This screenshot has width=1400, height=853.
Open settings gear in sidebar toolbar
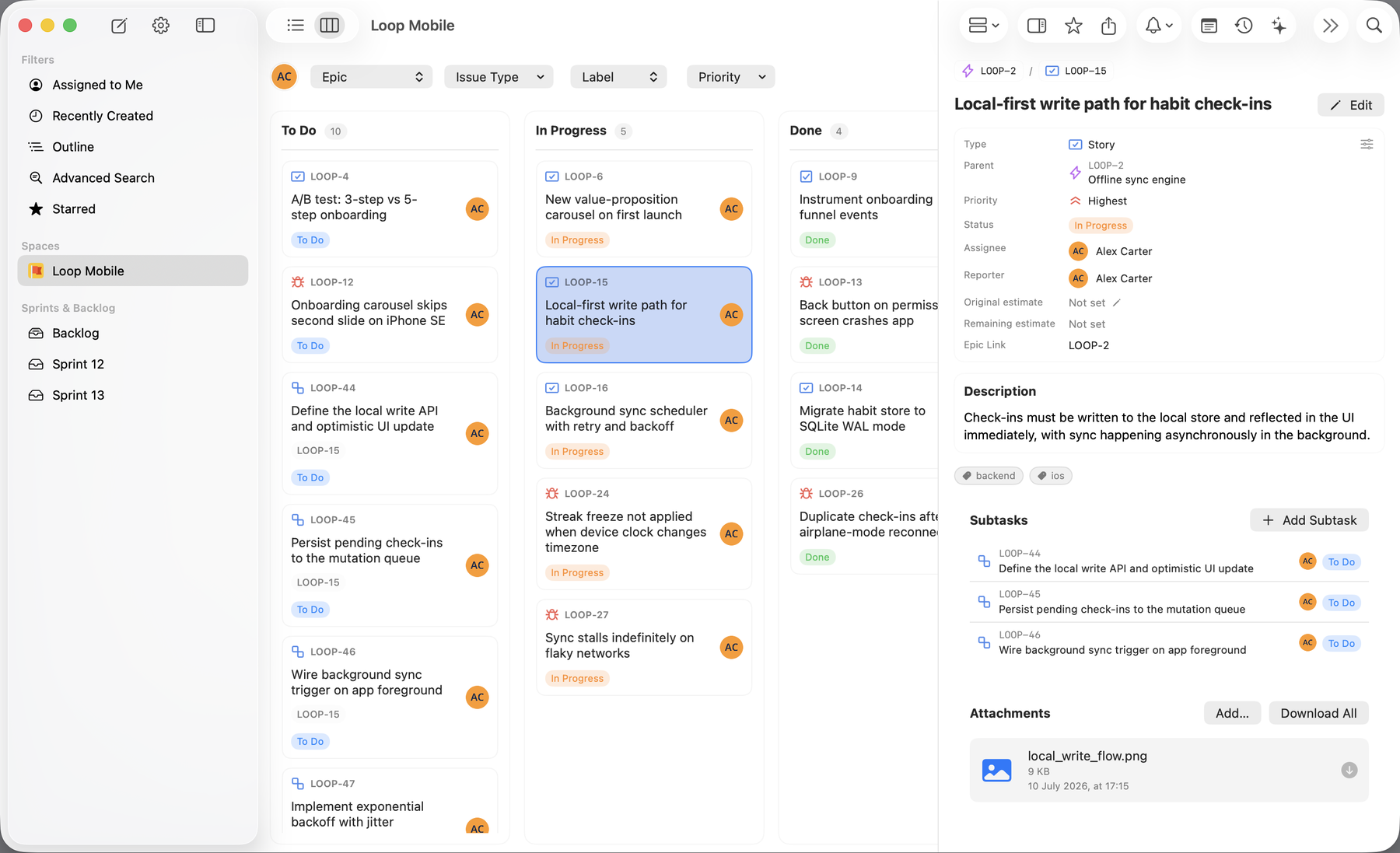[x=161, y=26]
